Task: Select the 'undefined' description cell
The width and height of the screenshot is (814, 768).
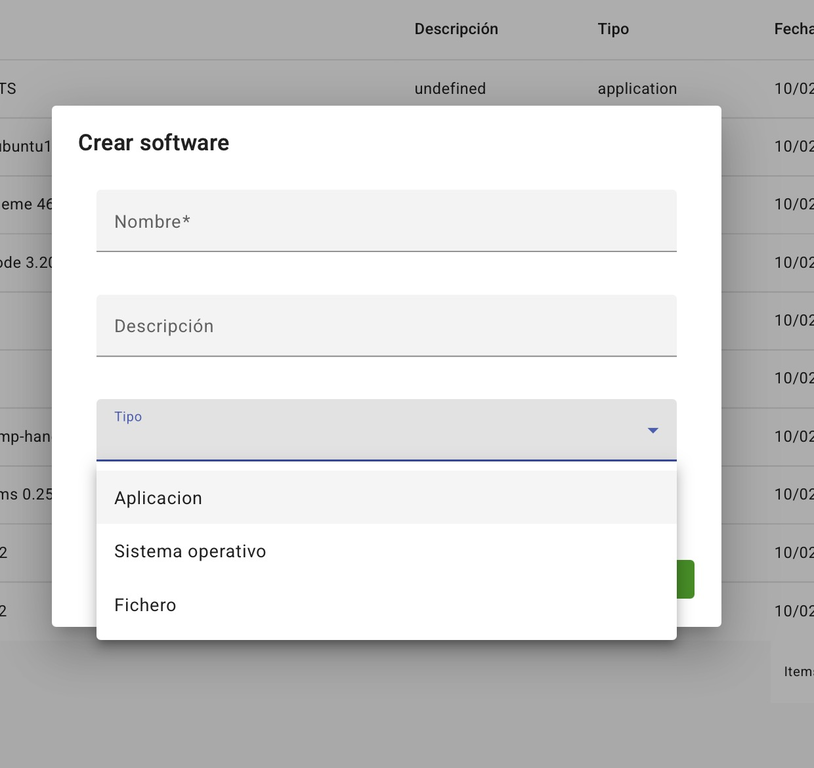Action: click(450, 88)
